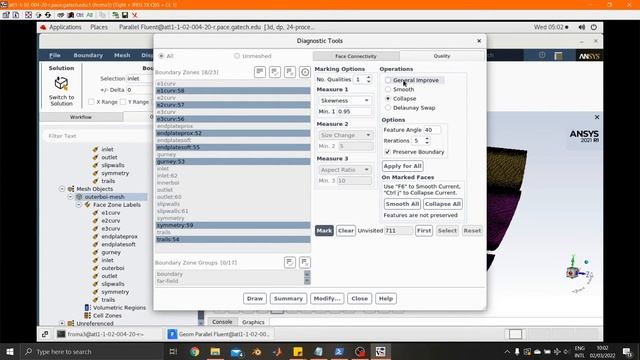Select gurney:53 in Boundary Zones list
Image resolution: width=640 pixels, height=360 pixels.
tap(233, 162)
